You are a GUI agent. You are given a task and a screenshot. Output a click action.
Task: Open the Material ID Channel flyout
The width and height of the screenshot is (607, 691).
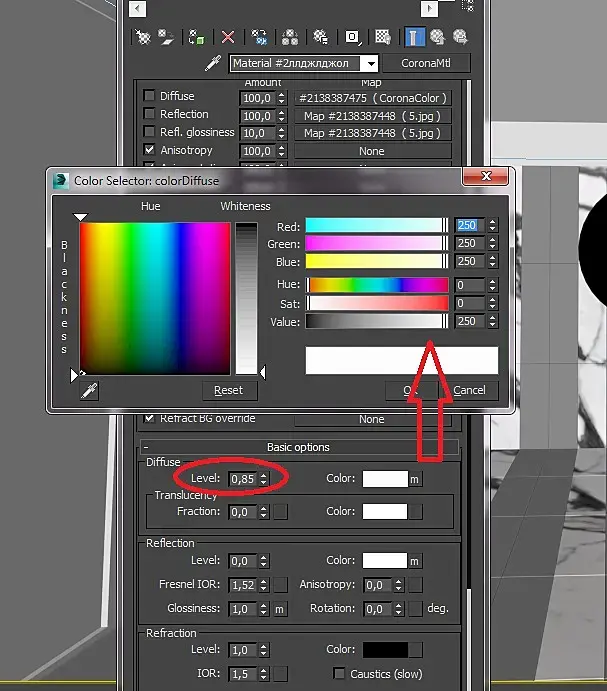[x=353, y=37]
